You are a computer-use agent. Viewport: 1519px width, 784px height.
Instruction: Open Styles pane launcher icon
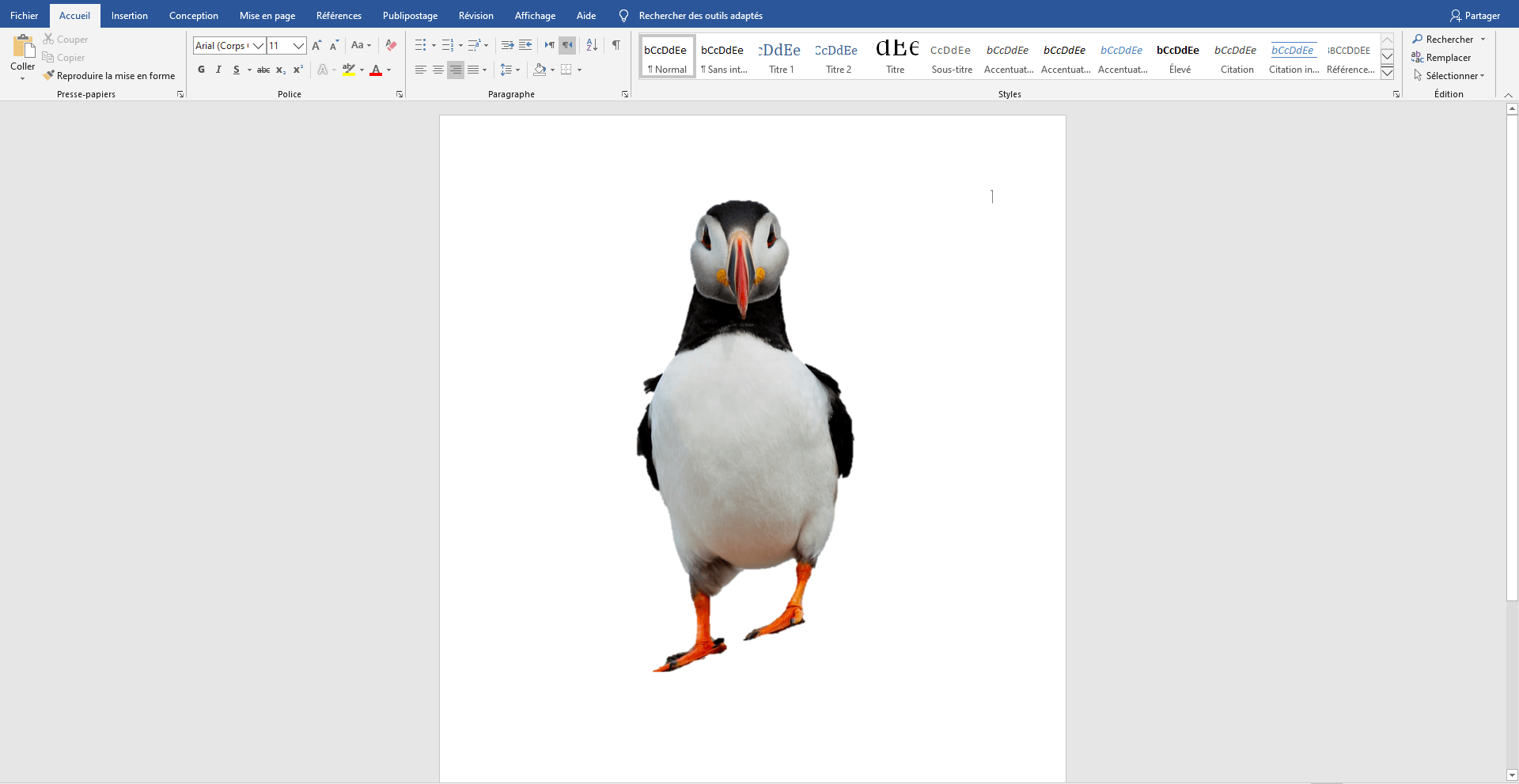tap(1396, 94)
